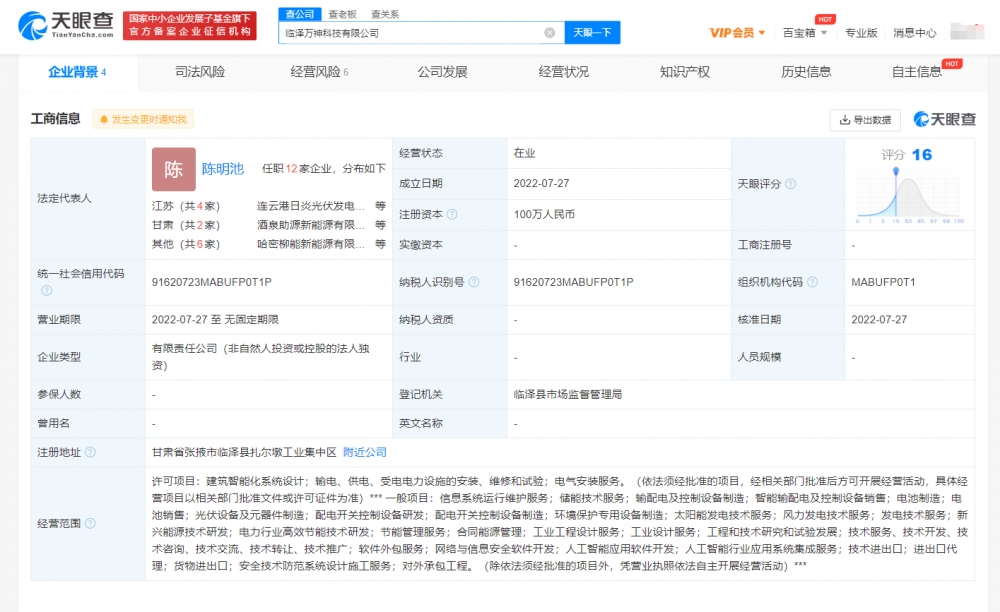This screenshot has width=1000, height=612.
Task: Click the help icon beside 纳税人识别号
Action: (x=474, y=283)
